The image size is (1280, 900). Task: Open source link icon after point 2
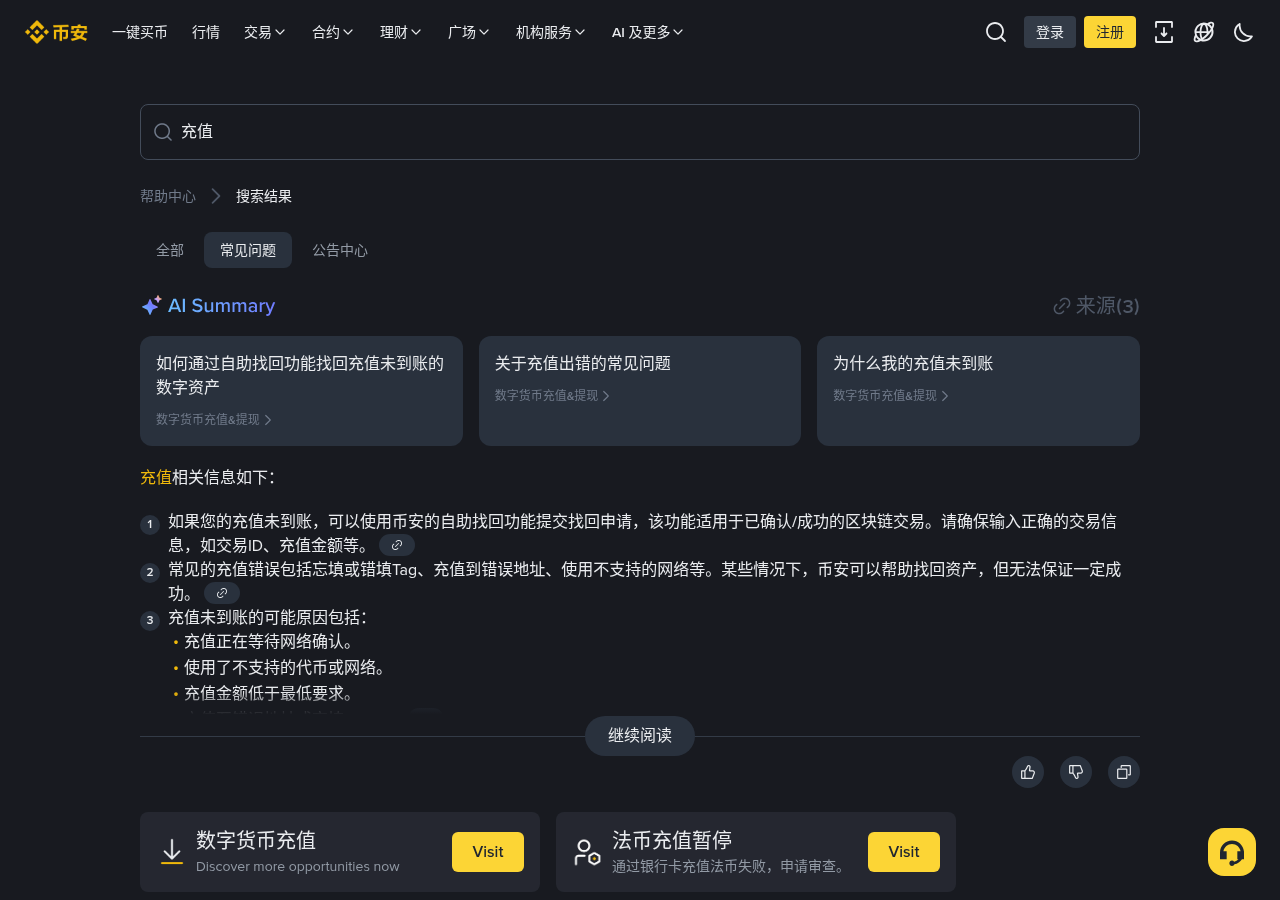pos(222,593)
